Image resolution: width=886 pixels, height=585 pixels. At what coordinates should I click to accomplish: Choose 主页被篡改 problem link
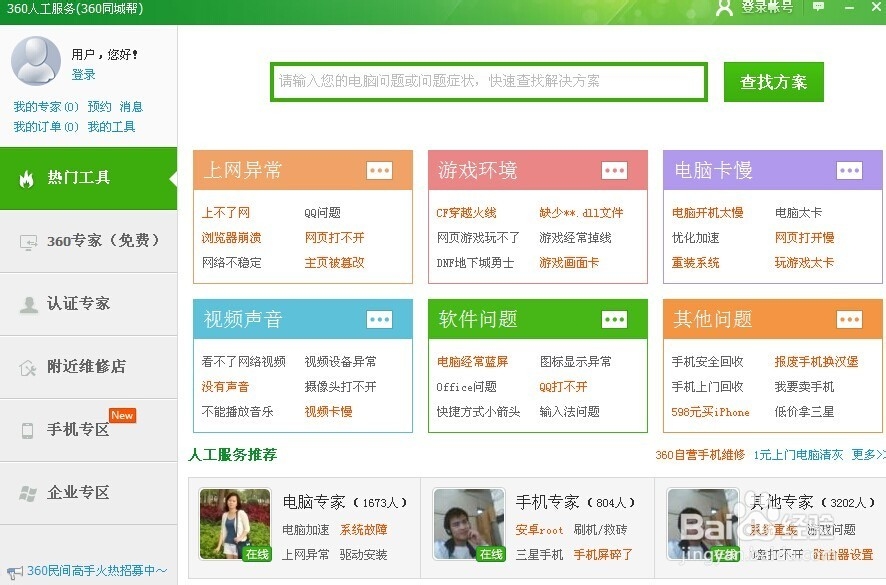[x=335, y=262]
